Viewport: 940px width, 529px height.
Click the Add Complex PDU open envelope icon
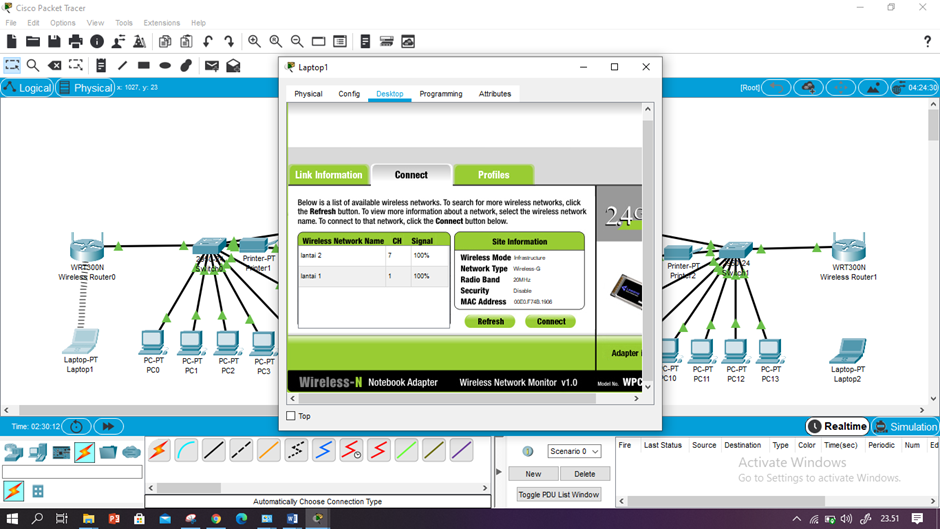point(233,65)
